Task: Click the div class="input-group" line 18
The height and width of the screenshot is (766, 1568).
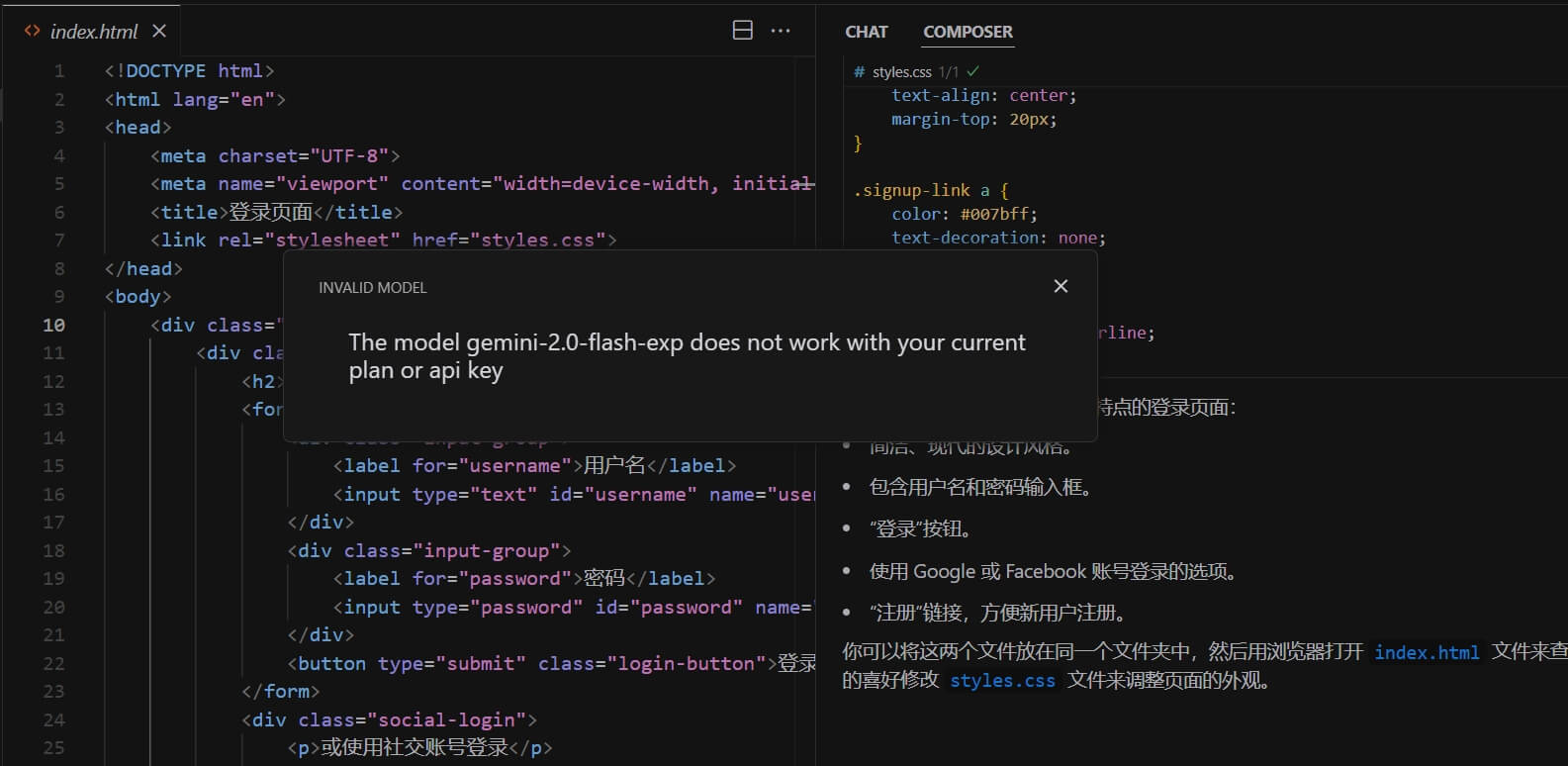Action: [x=429, y=550]
